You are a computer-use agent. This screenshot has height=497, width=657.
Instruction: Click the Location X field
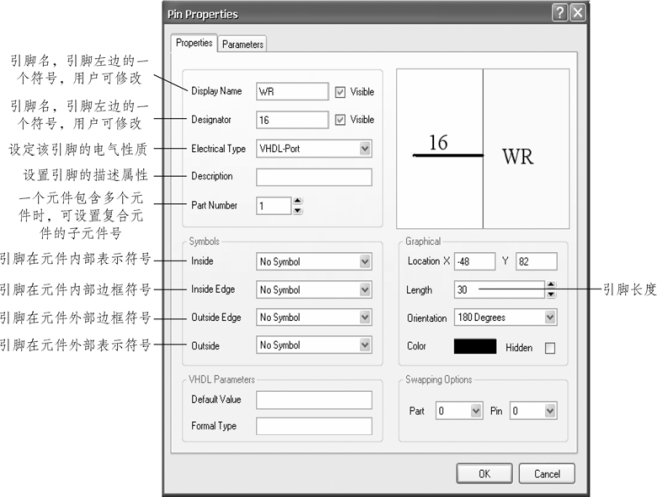tap(474, 261)
